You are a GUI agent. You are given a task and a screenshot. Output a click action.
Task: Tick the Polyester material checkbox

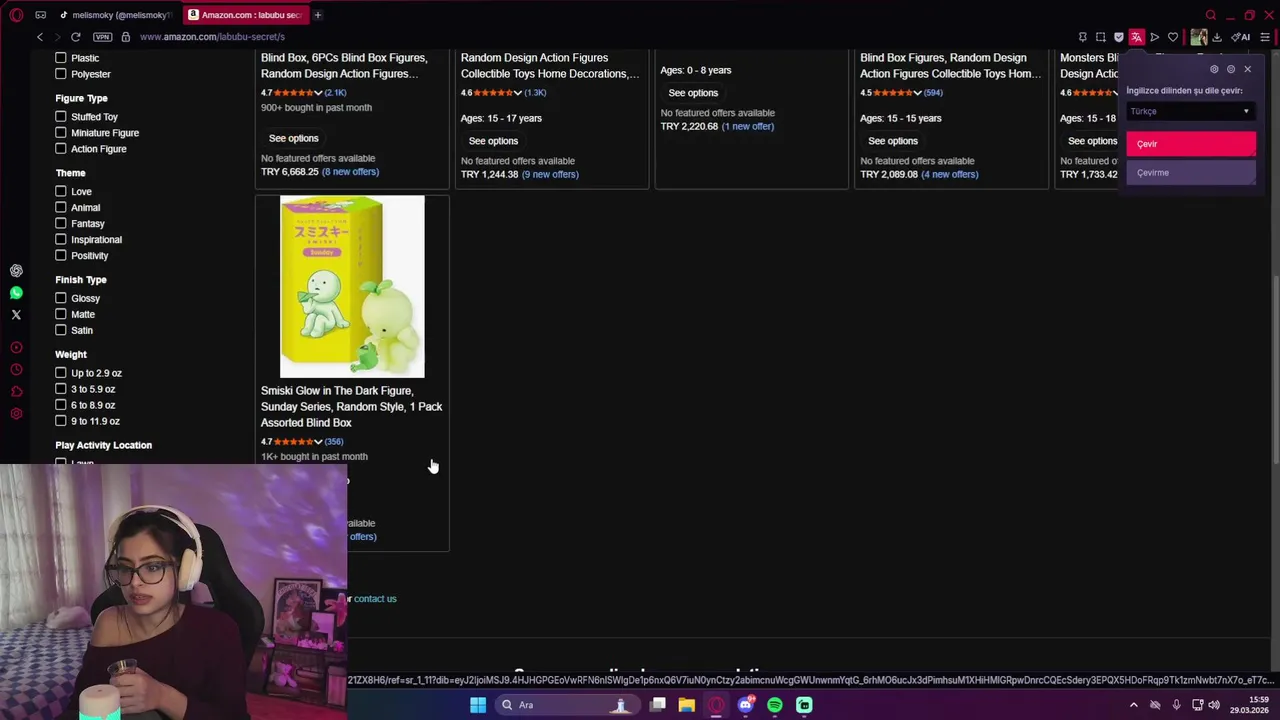coord(61,74)
